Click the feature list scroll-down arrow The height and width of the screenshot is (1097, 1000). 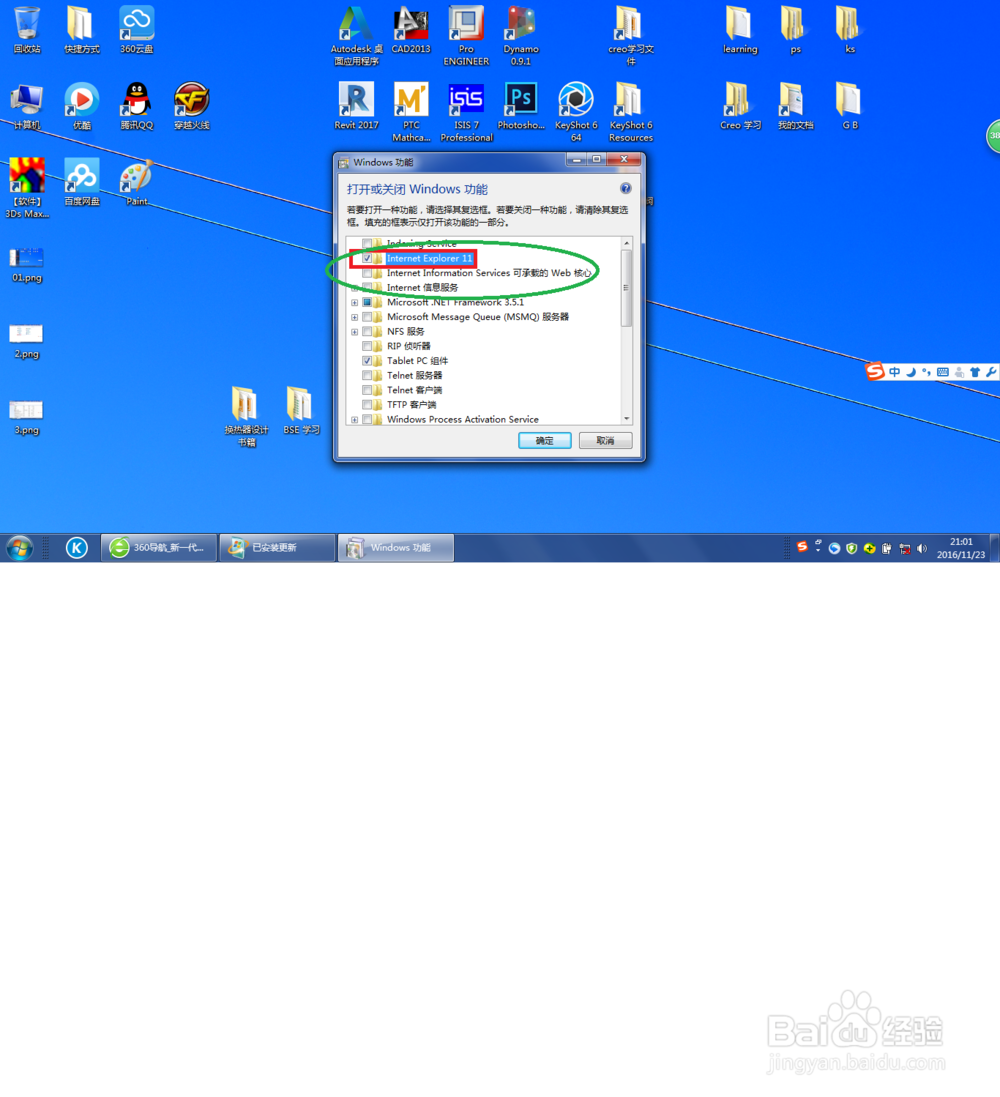click(x=626, y=418)
